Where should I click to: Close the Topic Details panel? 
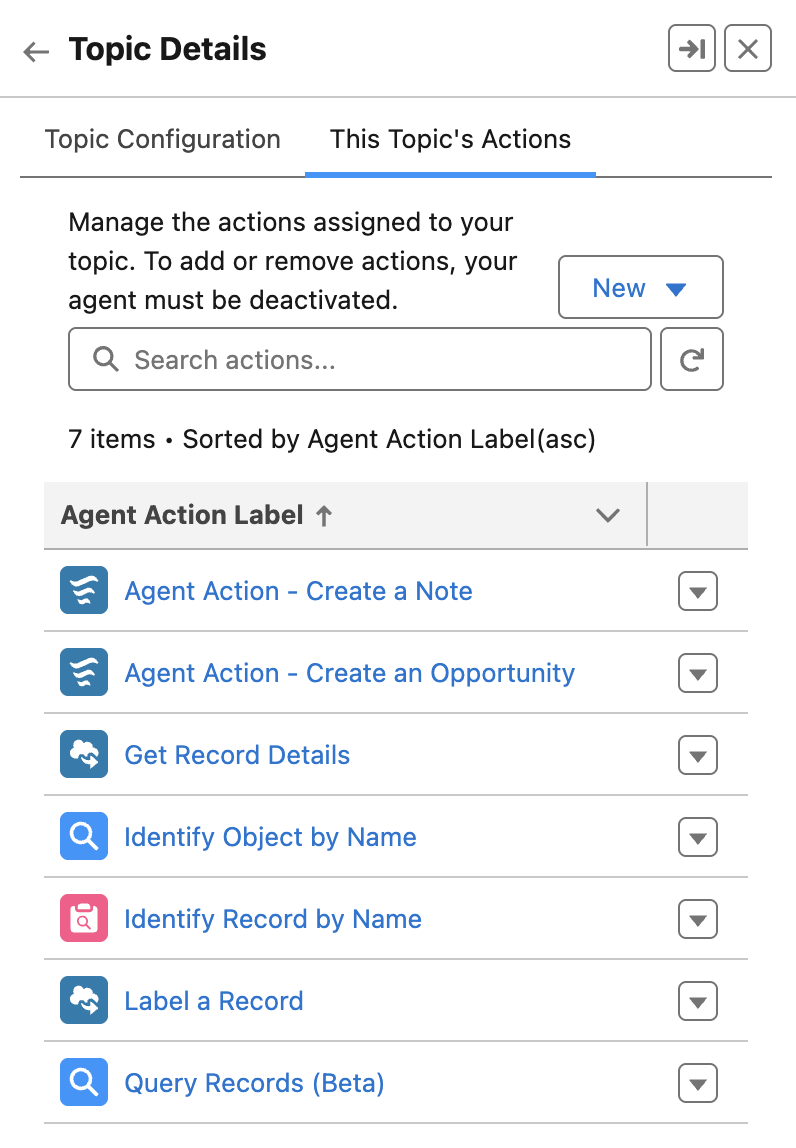click(x=748, y=49)
